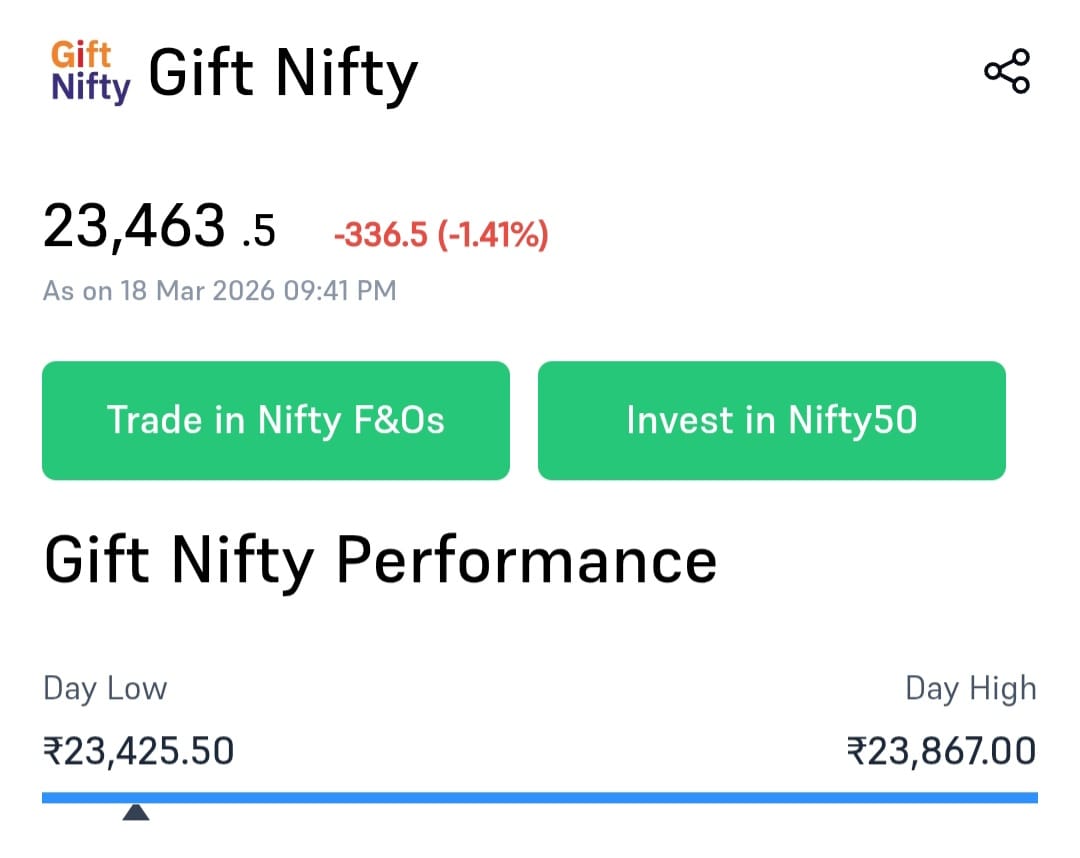Open Invest in Nifty50
Viewport: 1080px width, 858px height.
tap(771, 420)
